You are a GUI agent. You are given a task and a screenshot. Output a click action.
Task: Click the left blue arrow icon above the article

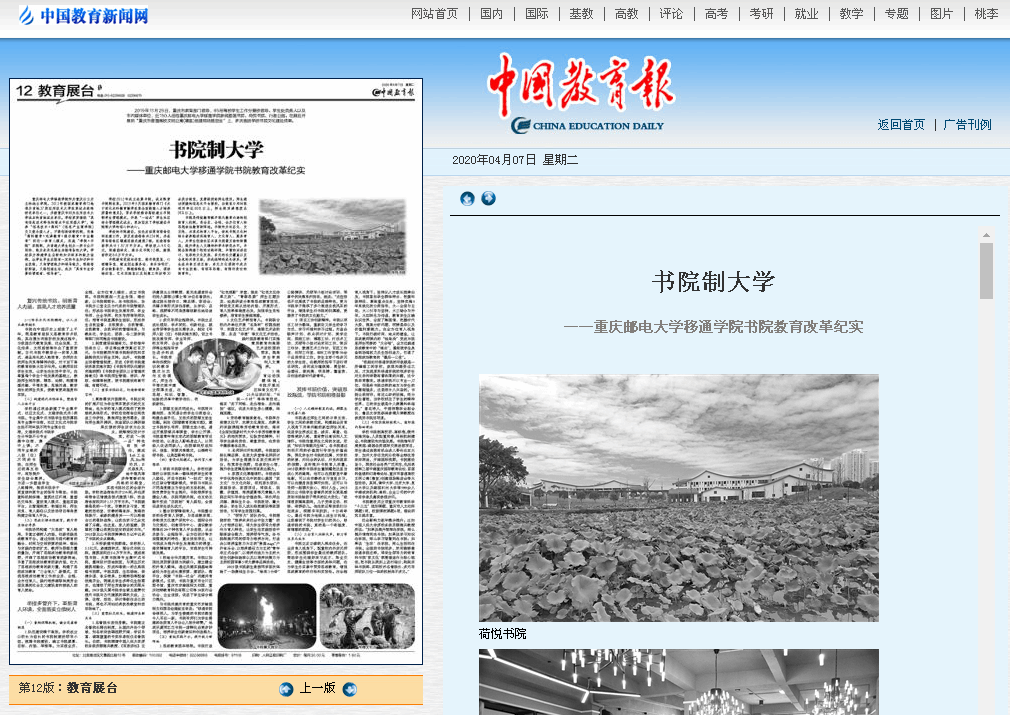pos(467,198)
